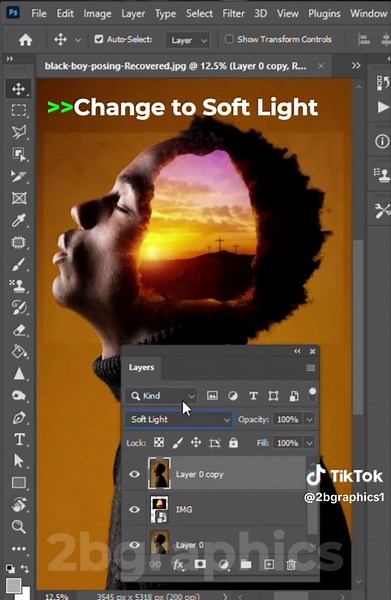Select the Rectangular Marquee tool
391x600 pixels.
[18, 111]
